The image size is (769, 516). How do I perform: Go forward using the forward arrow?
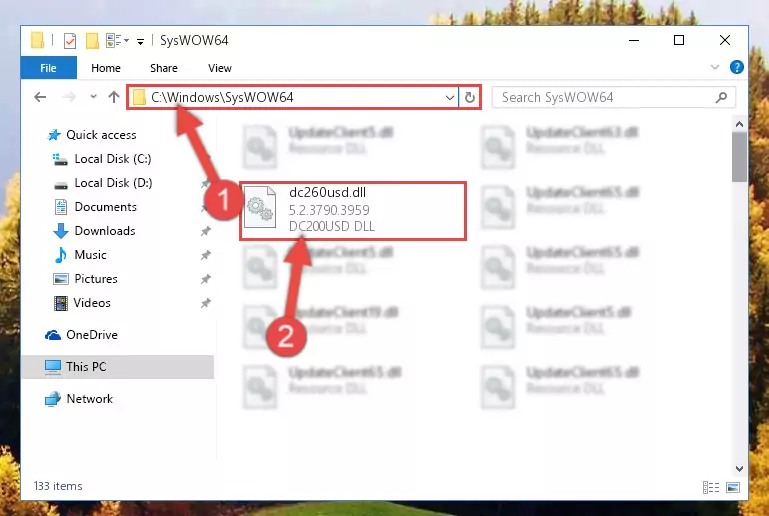(69, 97)
